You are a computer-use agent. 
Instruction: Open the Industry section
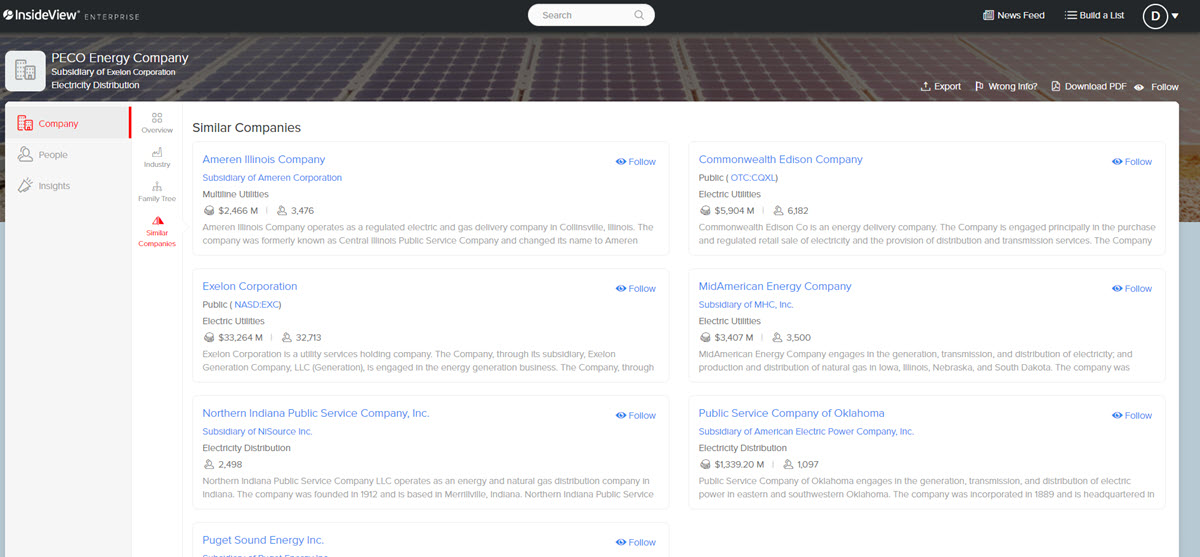[x=157, y=157]
